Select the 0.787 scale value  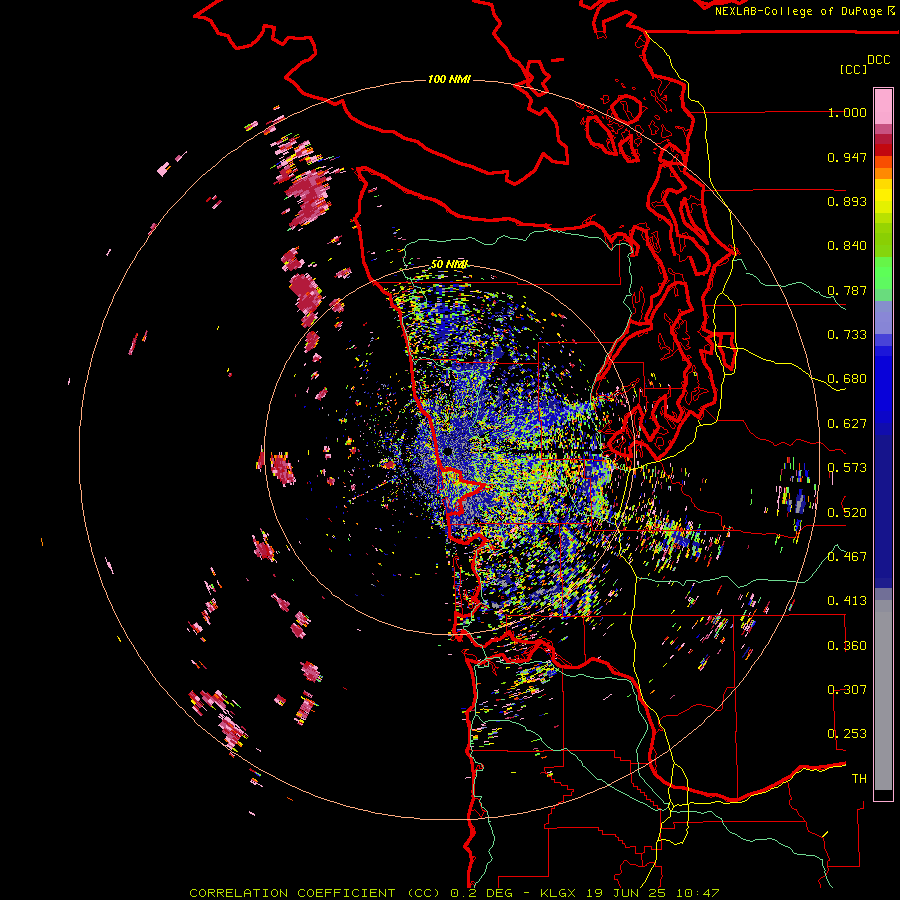(x=847, y=290)
